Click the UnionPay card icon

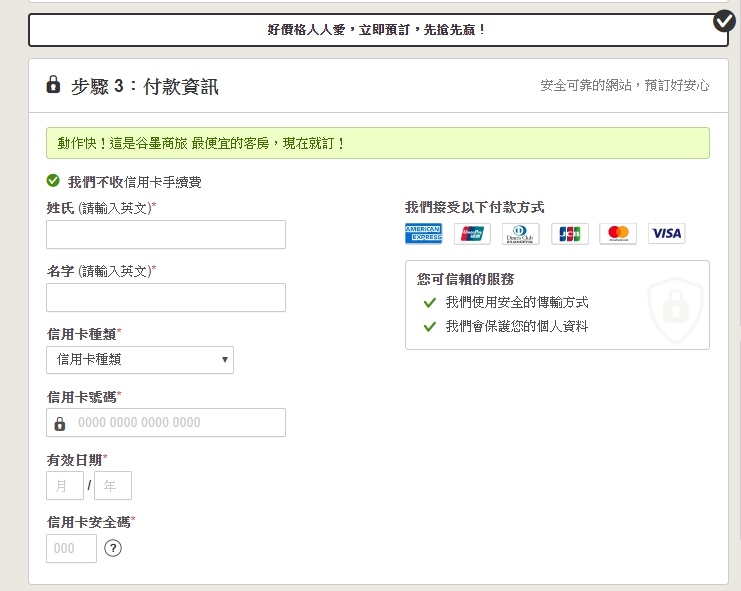coord(472,233)
